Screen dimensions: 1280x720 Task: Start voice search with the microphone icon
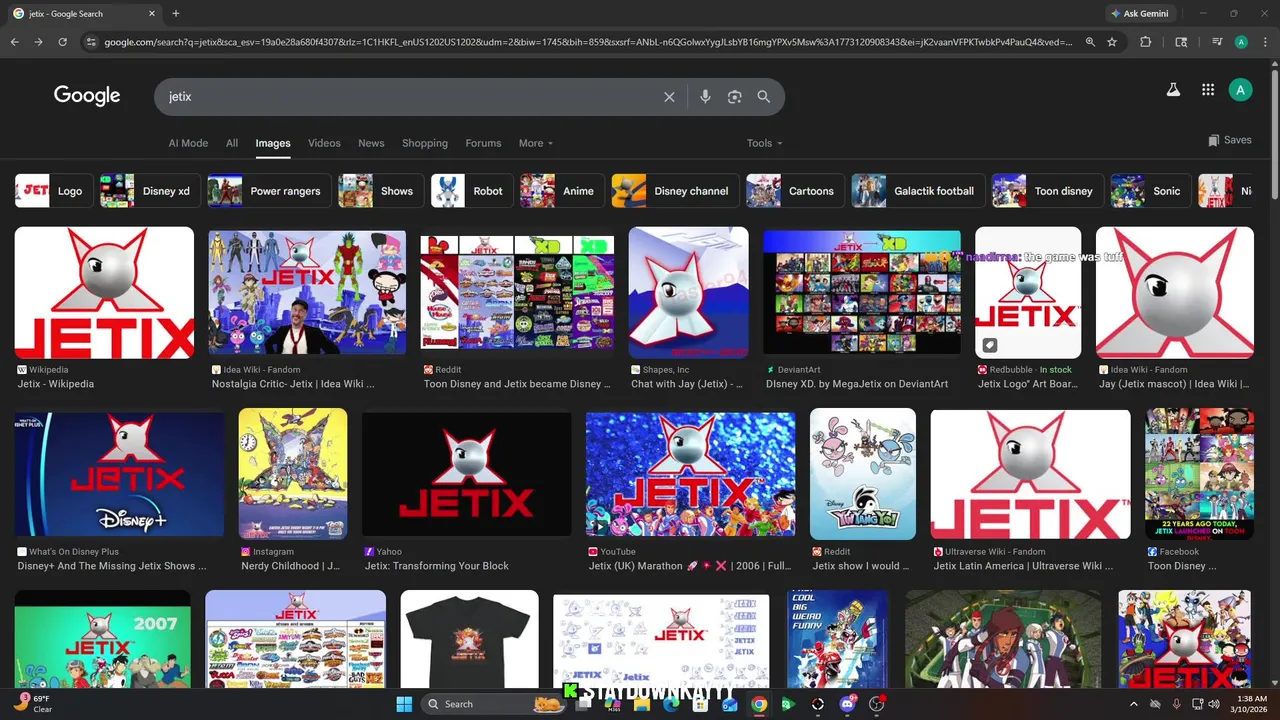tap(705, 97)
